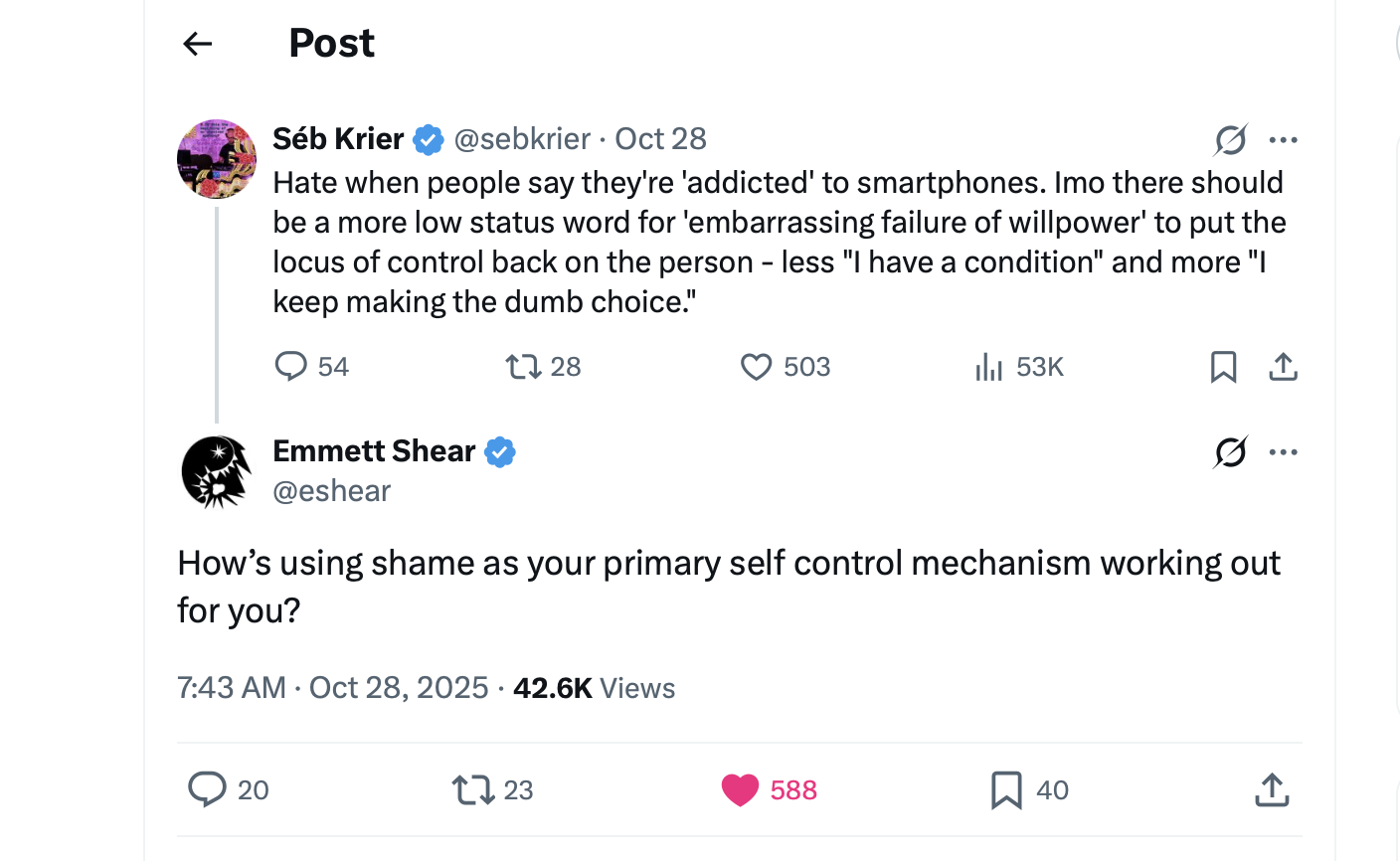Click Grok icon on Séb Krier's post

pyautogui.click(x=1230, y=140)
